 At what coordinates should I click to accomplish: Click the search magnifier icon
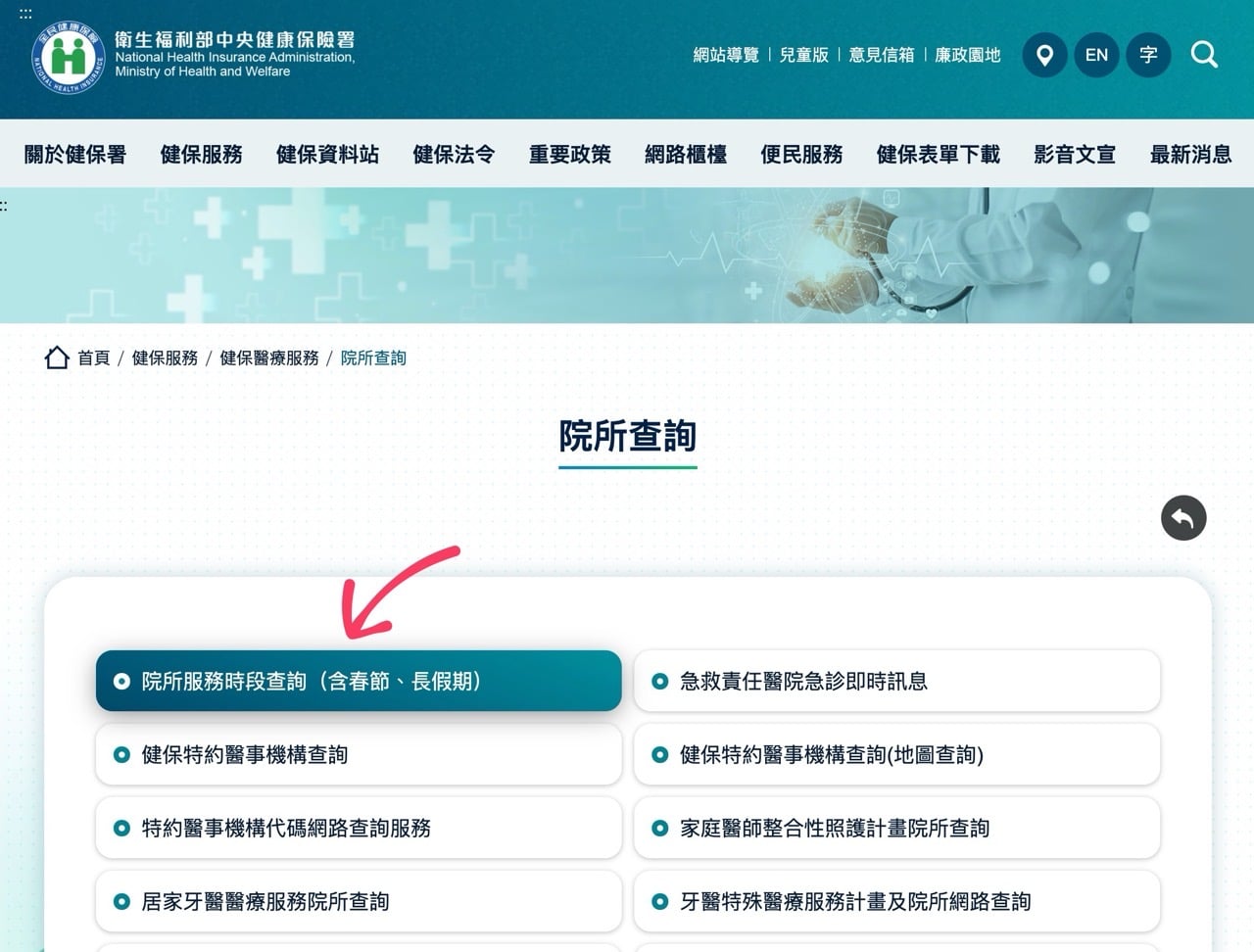1204,55
